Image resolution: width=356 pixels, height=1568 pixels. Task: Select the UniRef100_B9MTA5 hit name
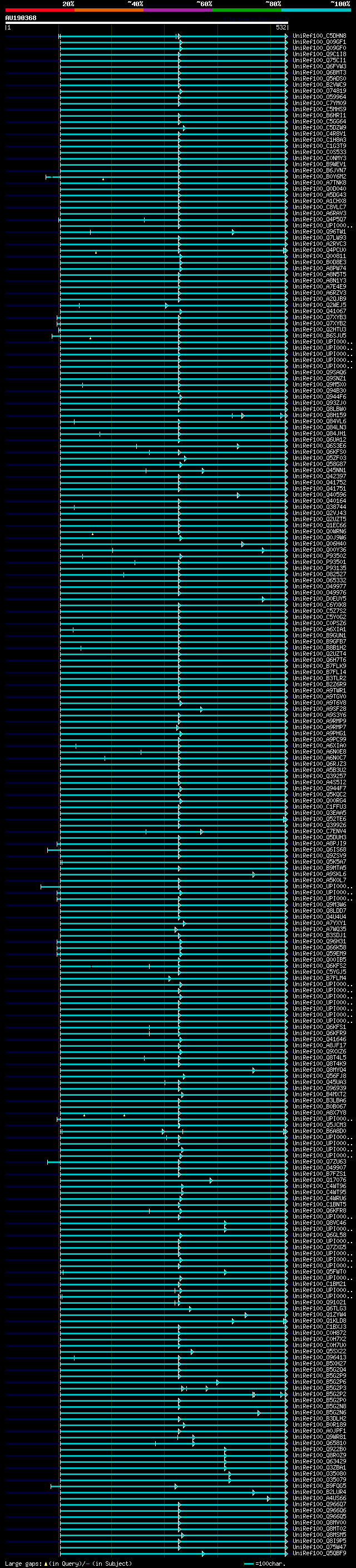pos(319,868)
